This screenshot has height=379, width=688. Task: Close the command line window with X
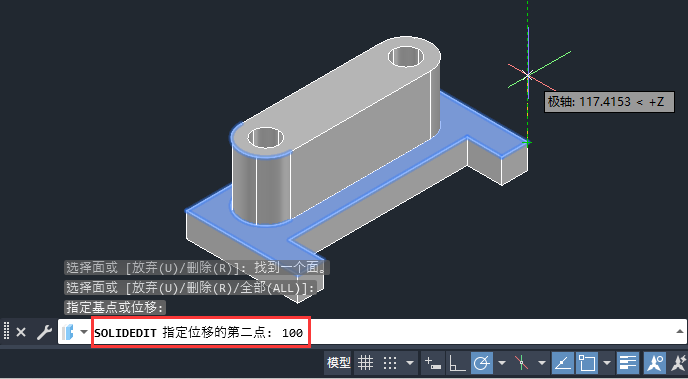(21, 333)
